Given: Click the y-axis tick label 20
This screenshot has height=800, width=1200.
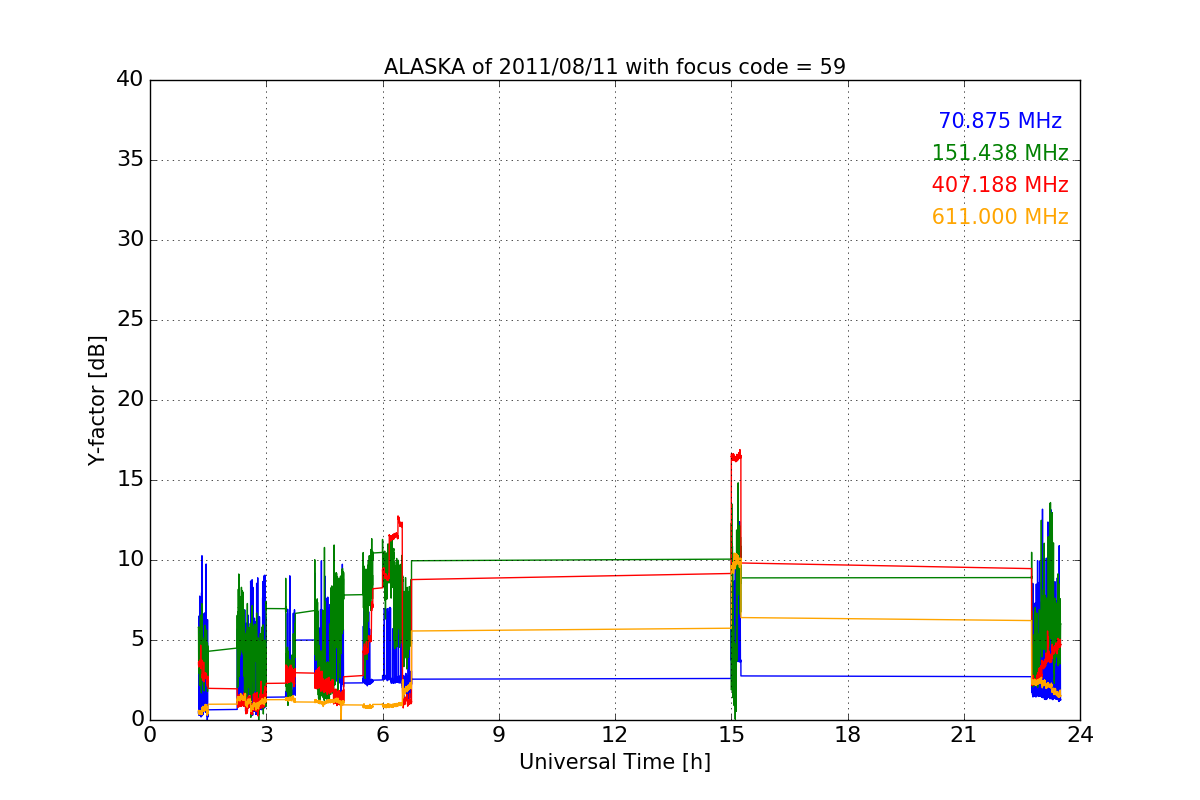Looking at the screenshot, I should point(130,400).
